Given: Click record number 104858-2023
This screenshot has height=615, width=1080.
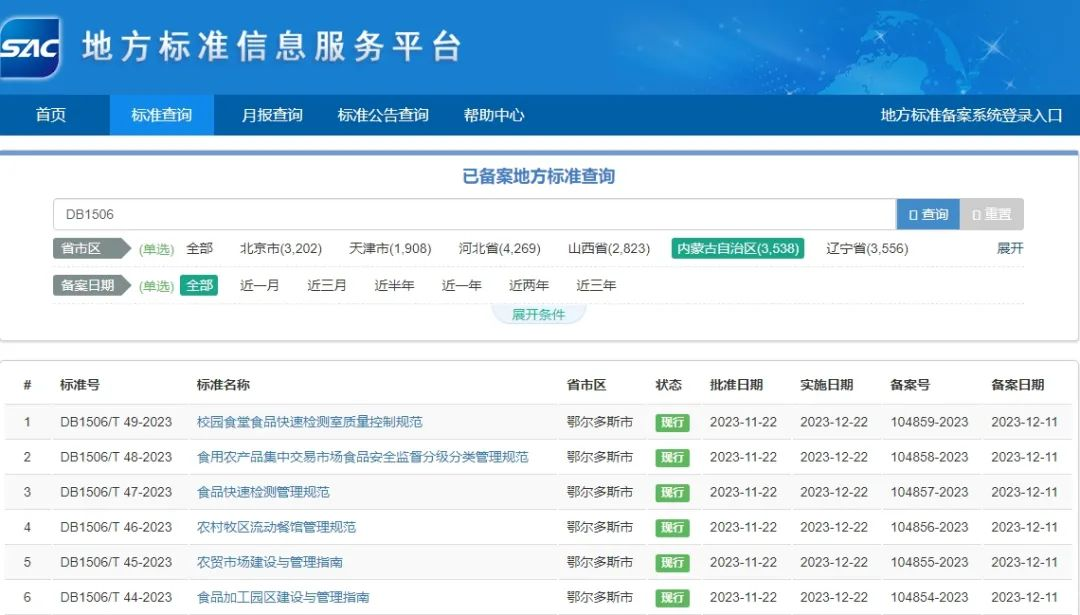Looking at the screenshot, I should [x=929, y=457].
